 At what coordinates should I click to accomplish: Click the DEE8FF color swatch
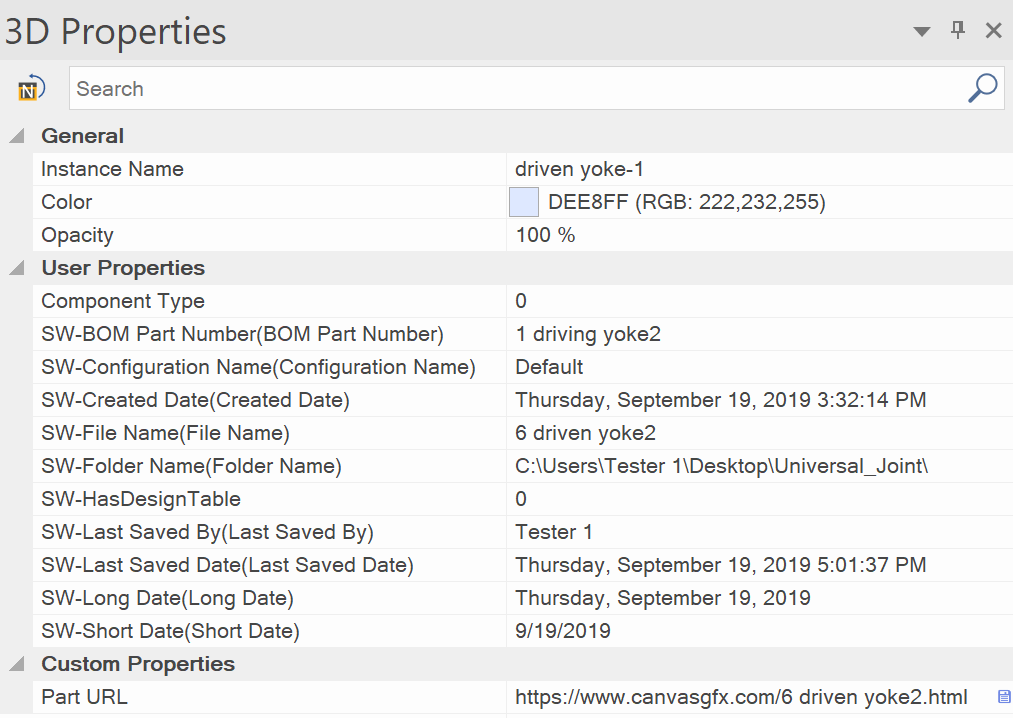(x=524, y=202)
